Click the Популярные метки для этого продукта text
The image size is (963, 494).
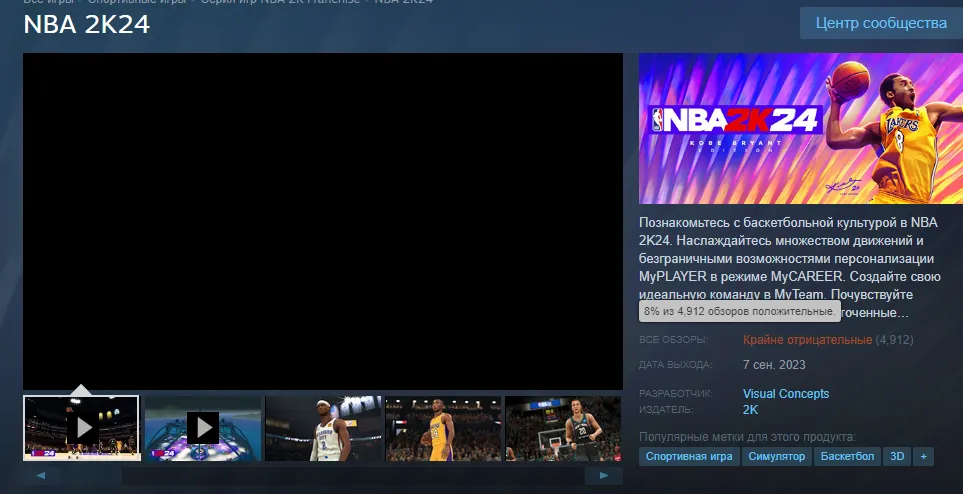tap(747, 437)
